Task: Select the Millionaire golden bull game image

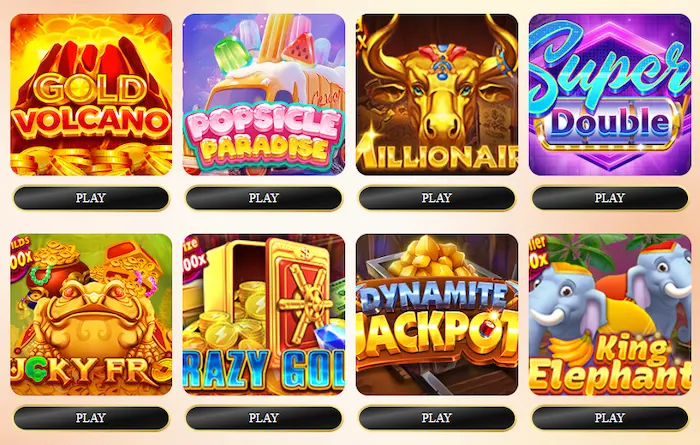Action: click(437, 95)
